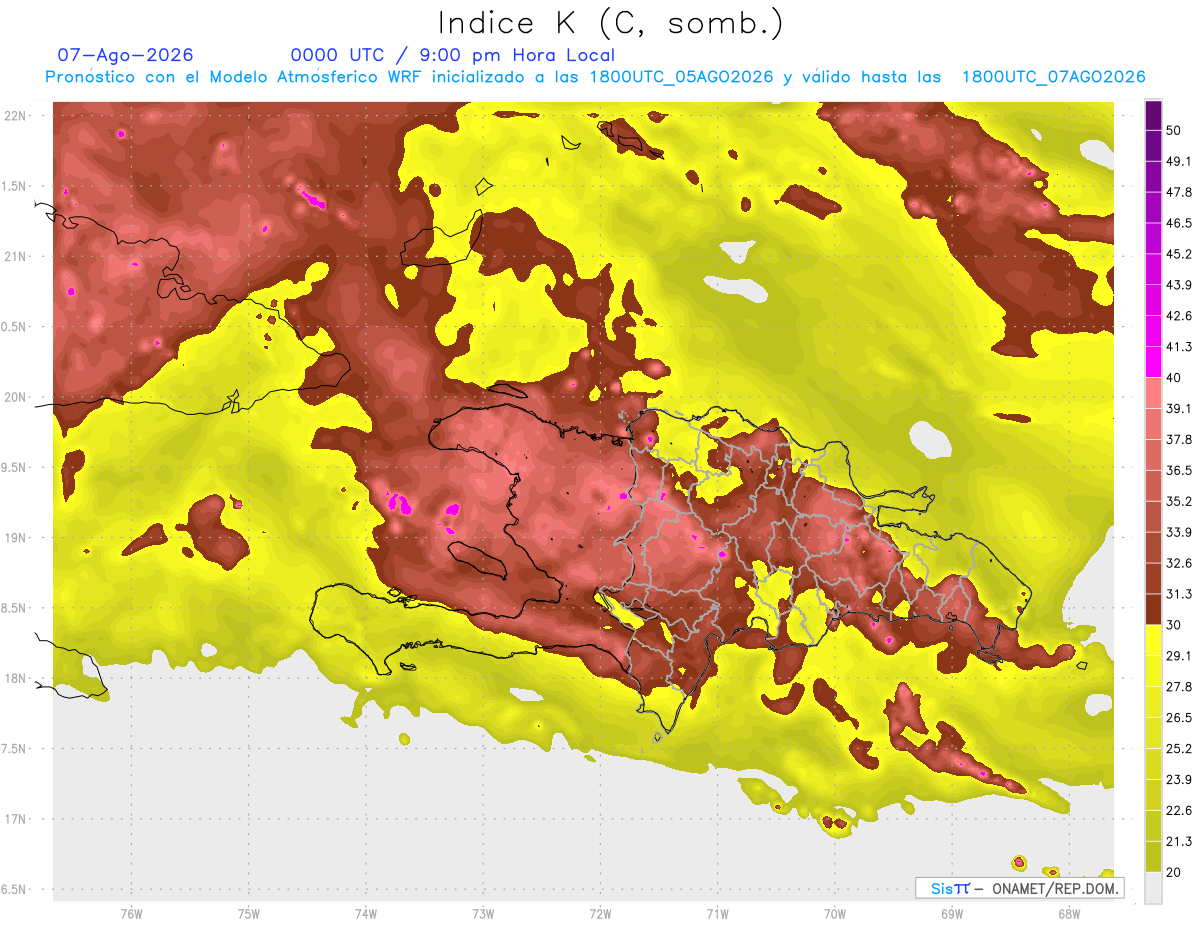This screenshot has width=1200, height=927.
Task: Select the WRF model forecast description line
Action: pos(595,77)
